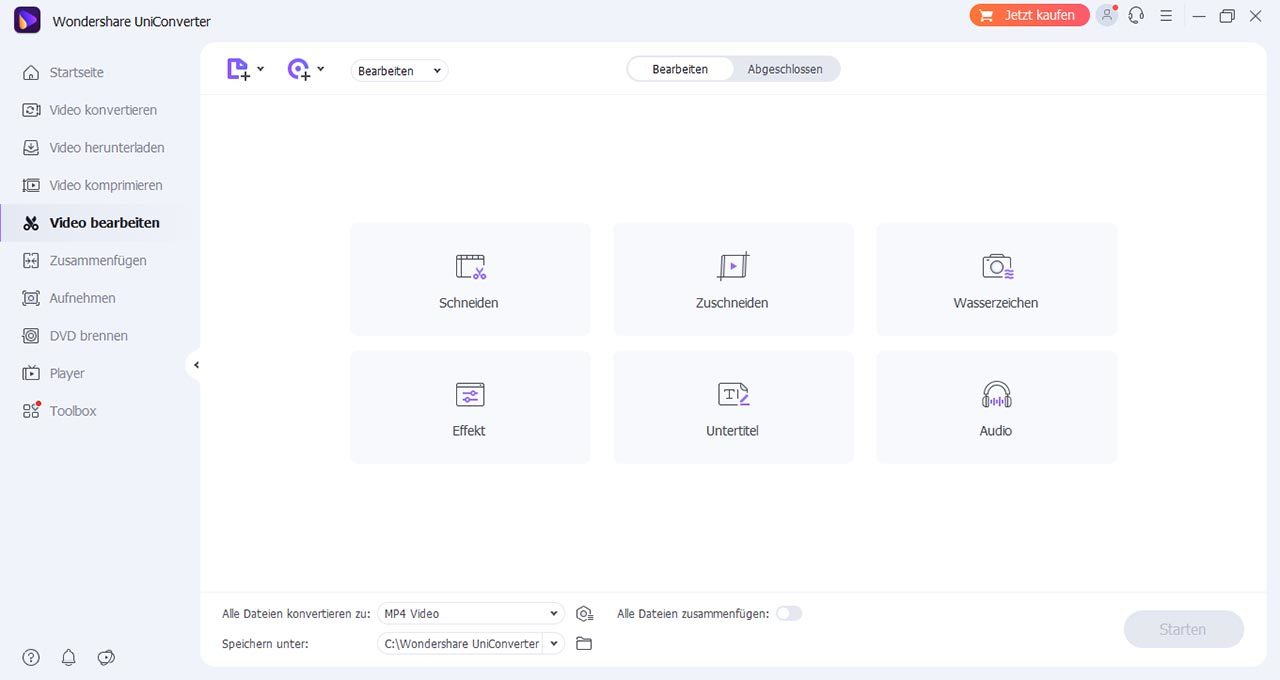The width and height of the screenshot is (1280, 680).
Task: Open the feedback icon at bottom left
Action: pyautogui.click(x=107, y=657)
